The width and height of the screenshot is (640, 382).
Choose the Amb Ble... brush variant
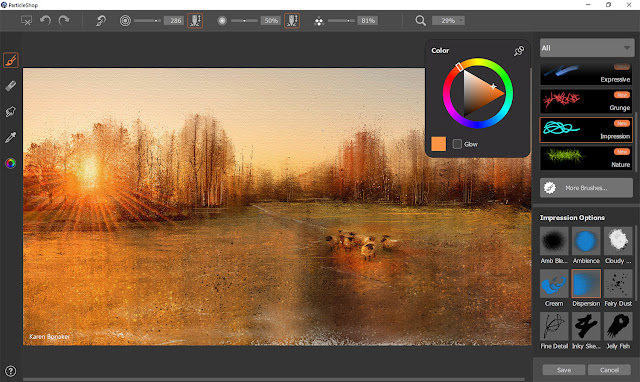pyautogui.click(x=554, y=246)
